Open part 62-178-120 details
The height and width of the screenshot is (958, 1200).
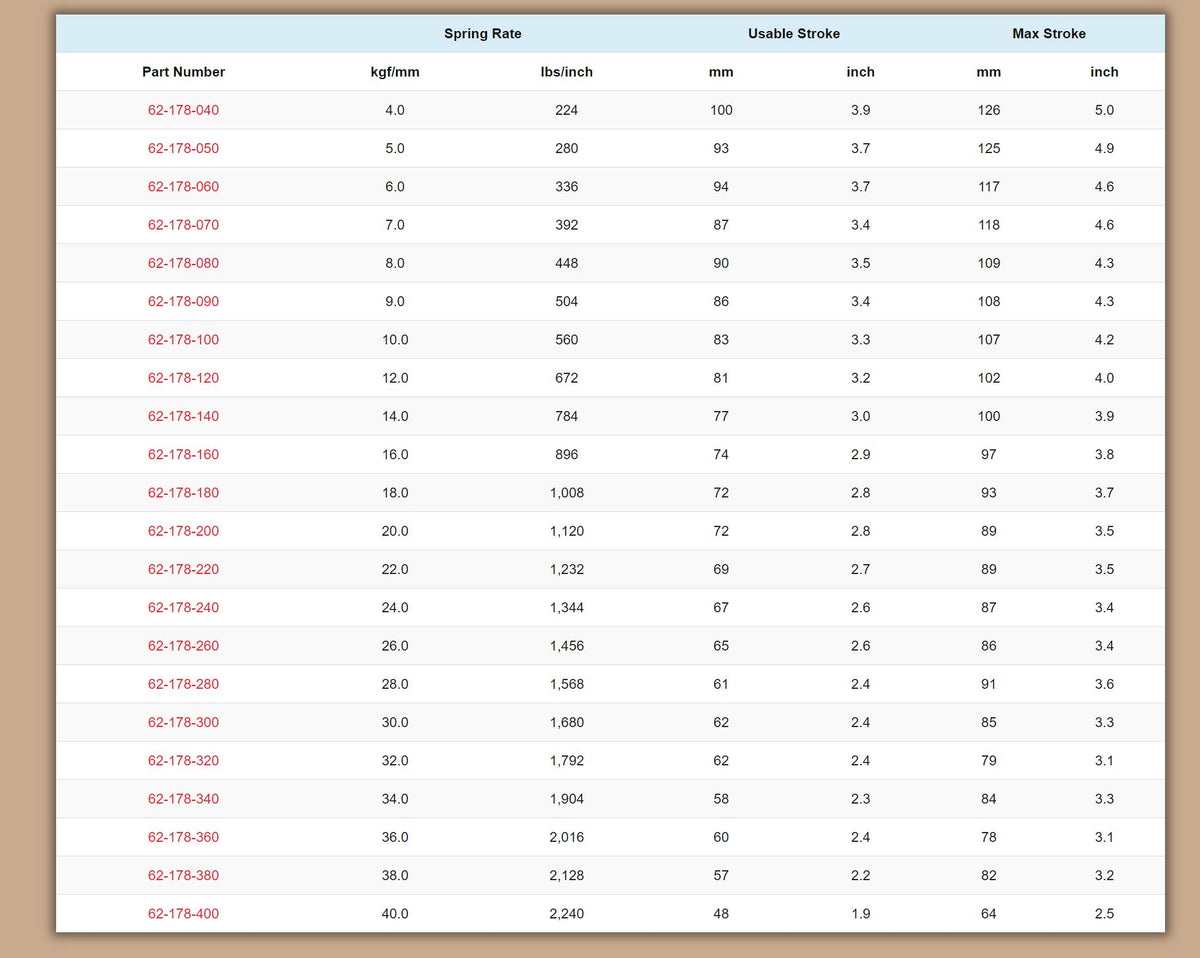click(183, 378)
